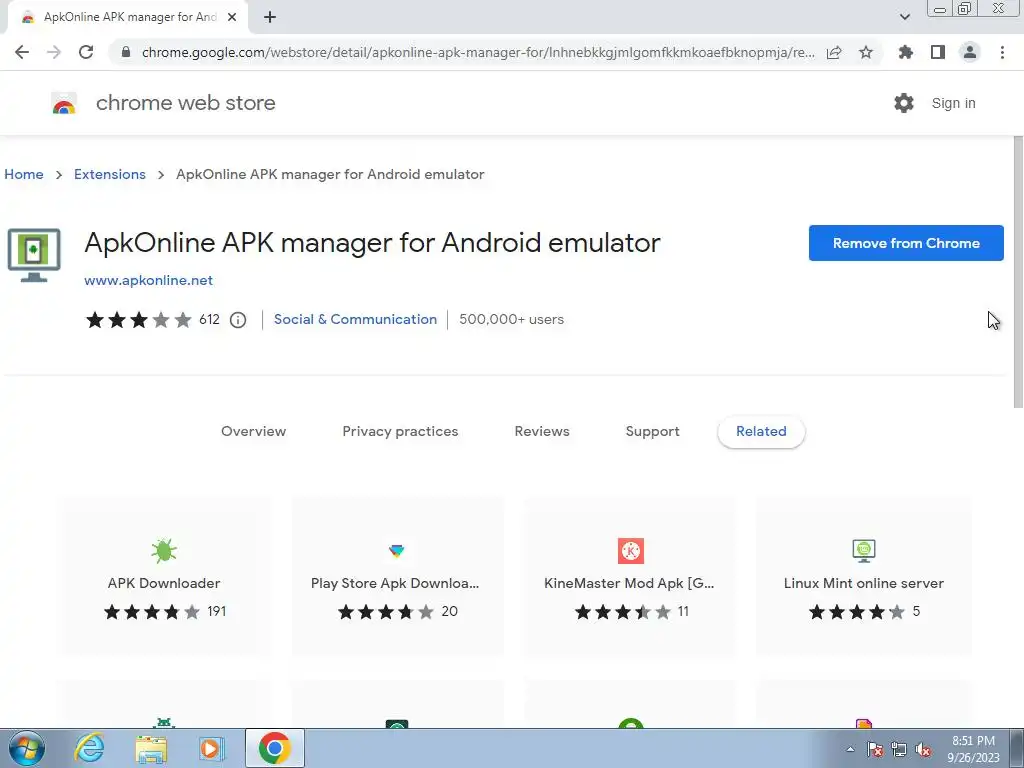This screenshot has height=768, width=1024.
Task: Click the 612 ratings count
Action: [x=209, y=319]
